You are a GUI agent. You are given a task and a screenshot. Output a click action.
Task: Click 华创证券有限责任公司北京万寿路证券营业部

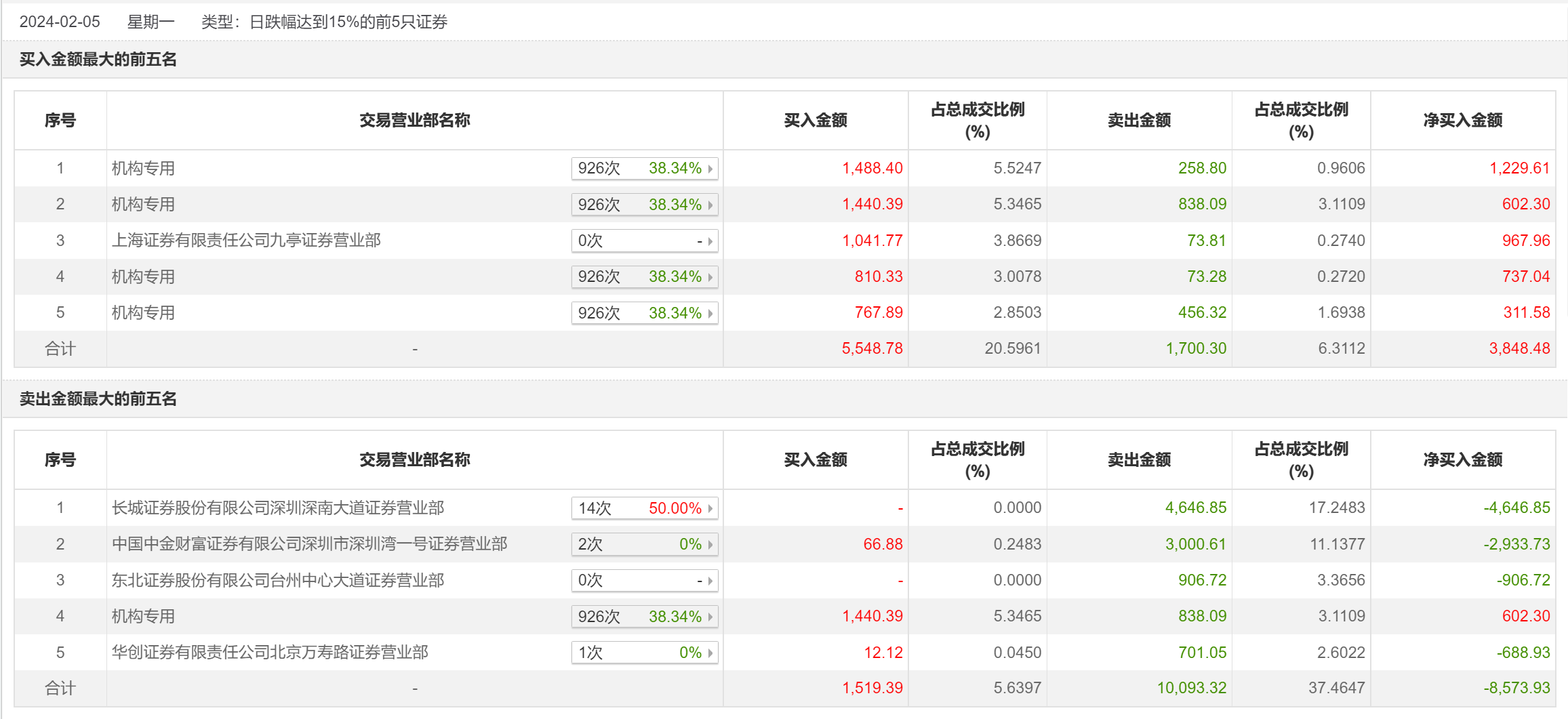click(x=270, y=653)
